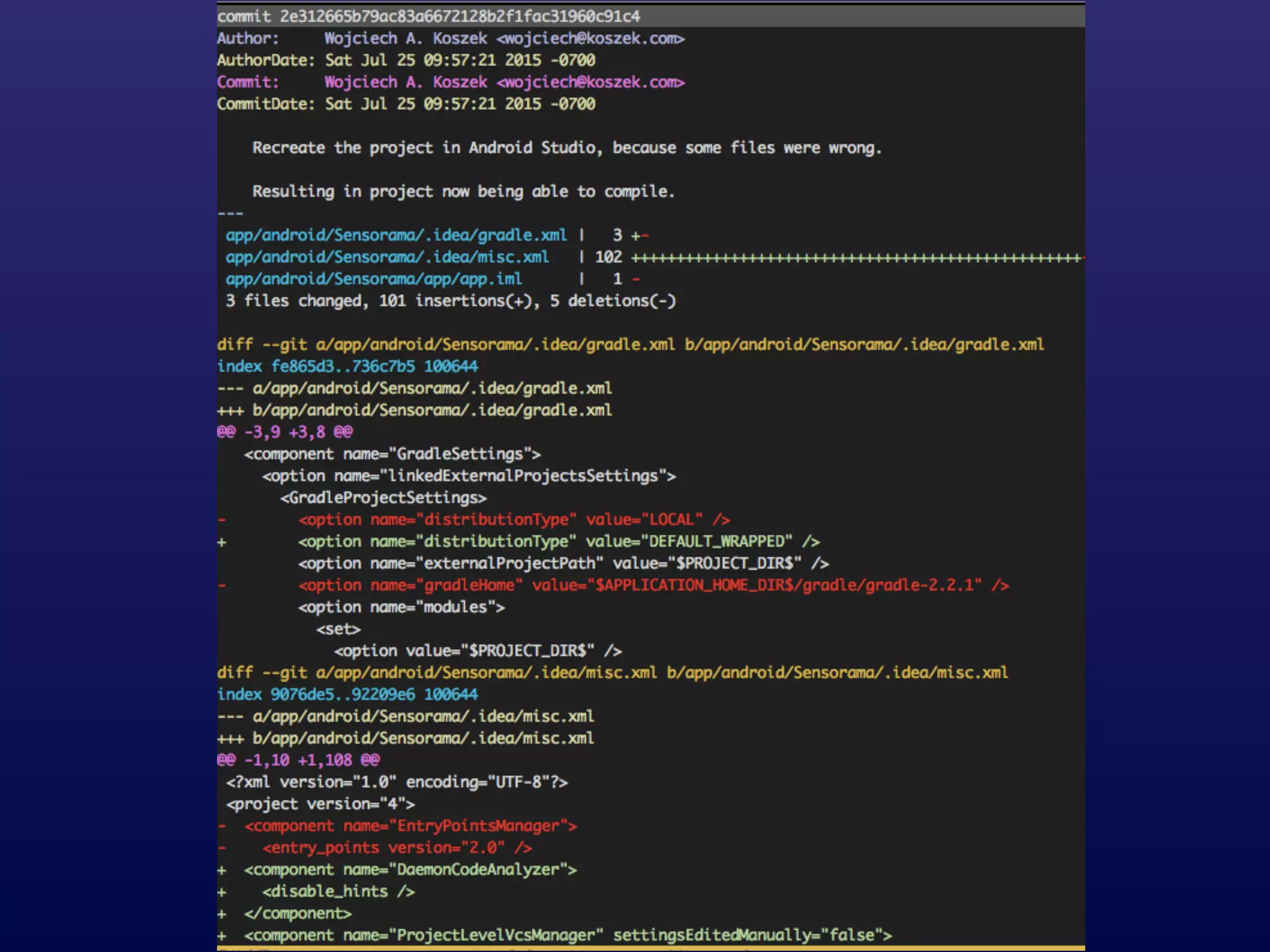Click '+++ b/app/android/Sensorama/.idea/misc.xml'

coord(406,738)
